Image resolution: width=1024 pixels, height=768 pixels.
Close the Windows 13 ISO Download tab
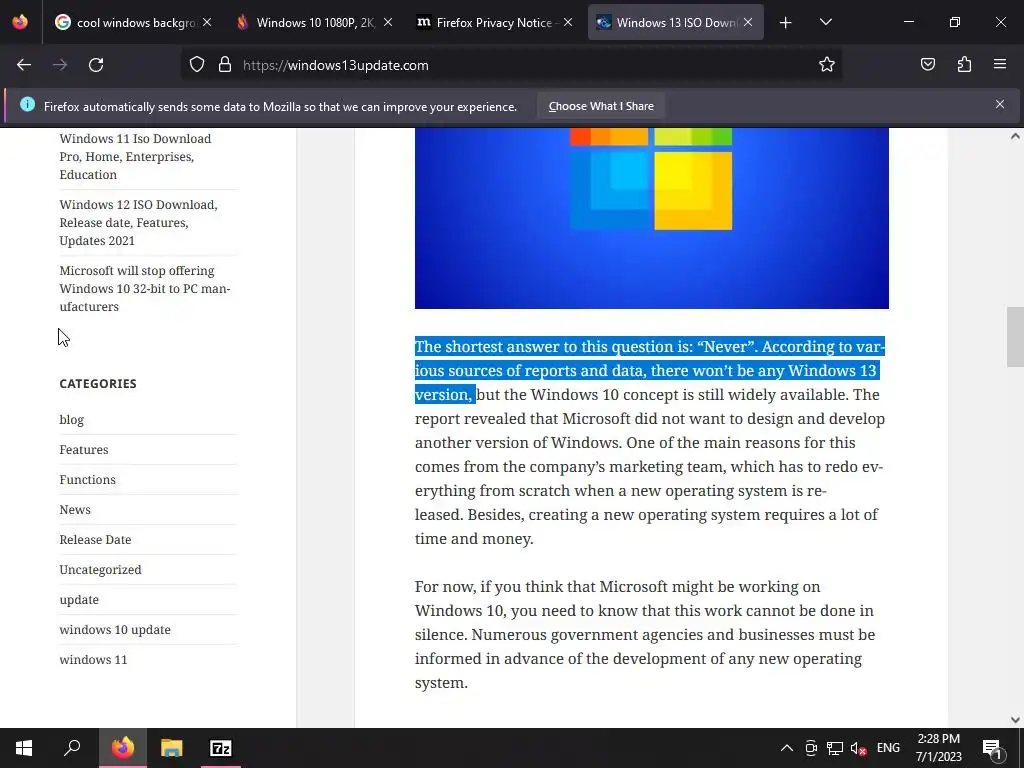pos(748,22)
